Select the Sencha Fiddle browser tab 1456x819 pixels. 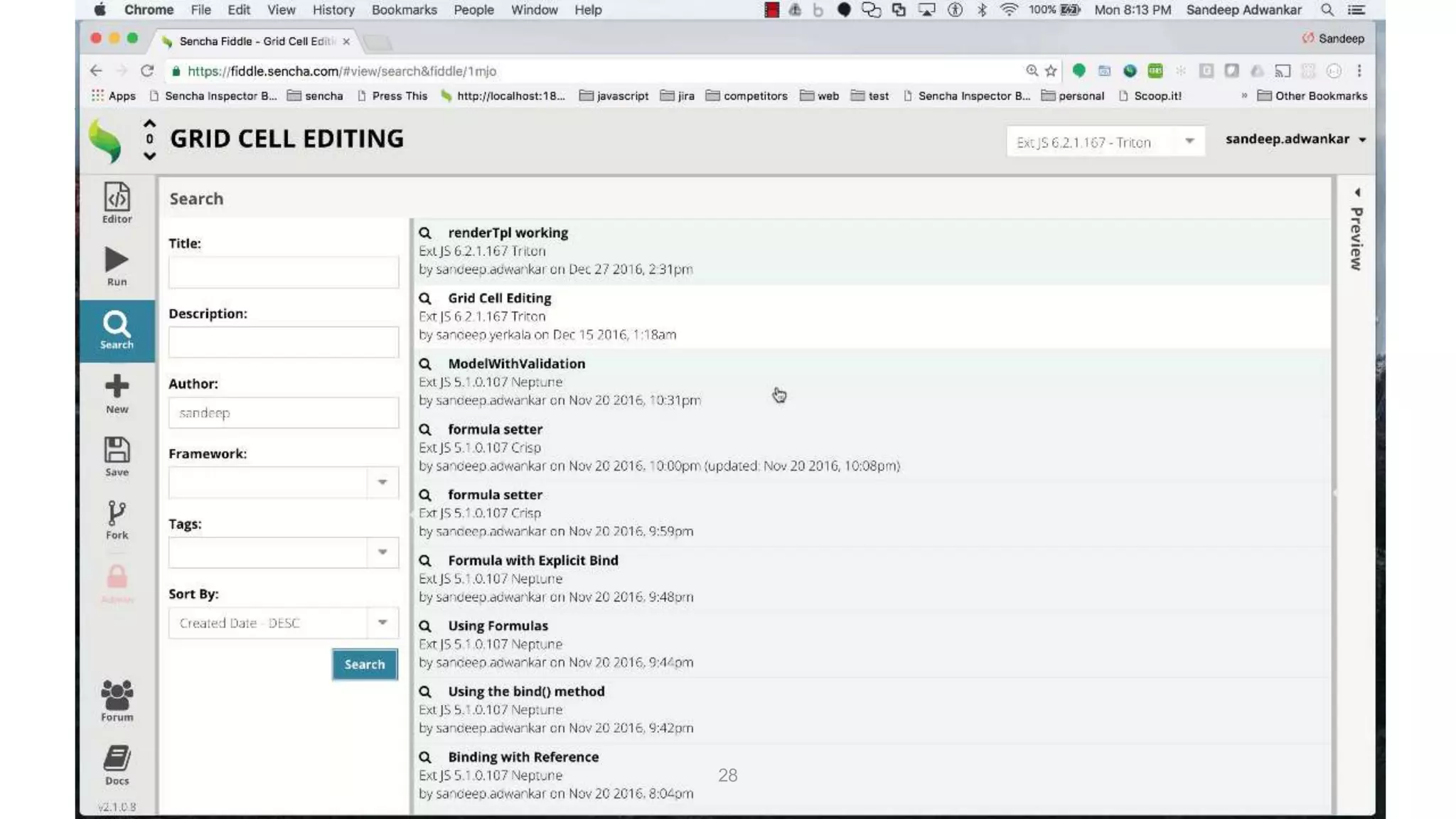[256, 41]
